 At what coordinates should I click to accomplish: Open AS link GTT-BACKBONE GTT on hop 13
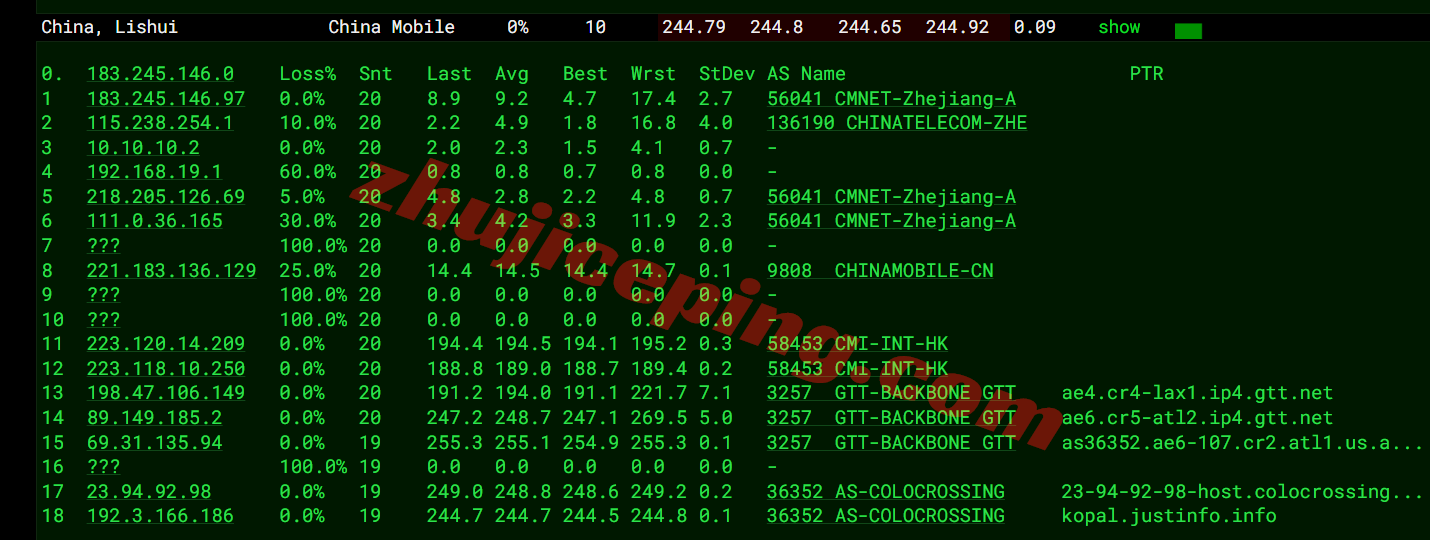pos(892,393)
